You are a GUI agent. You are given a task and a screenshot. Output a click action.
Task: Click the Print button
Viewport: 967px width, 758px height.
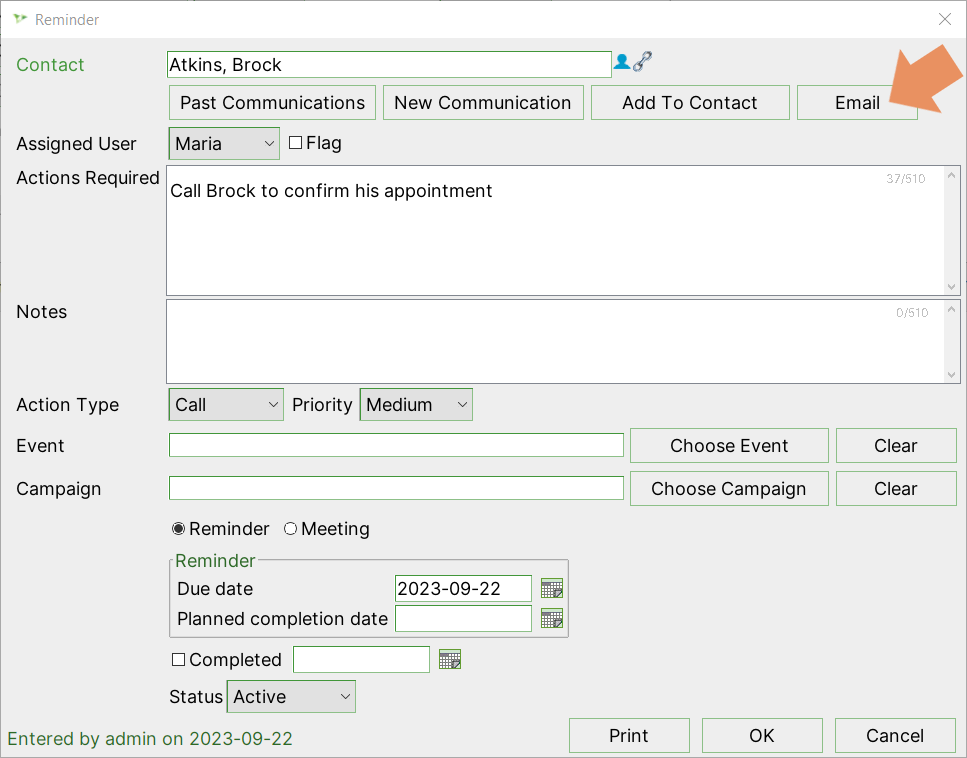[629, 735]
